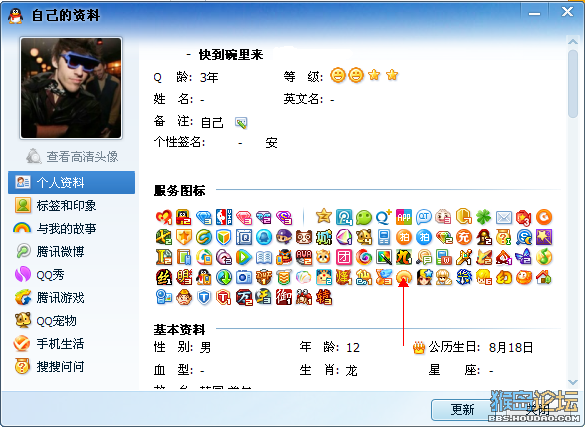Screen dimensions: 585x427
Task: Click the blue T shield icon
Action: pyautogui.click(x=204, y=298)
